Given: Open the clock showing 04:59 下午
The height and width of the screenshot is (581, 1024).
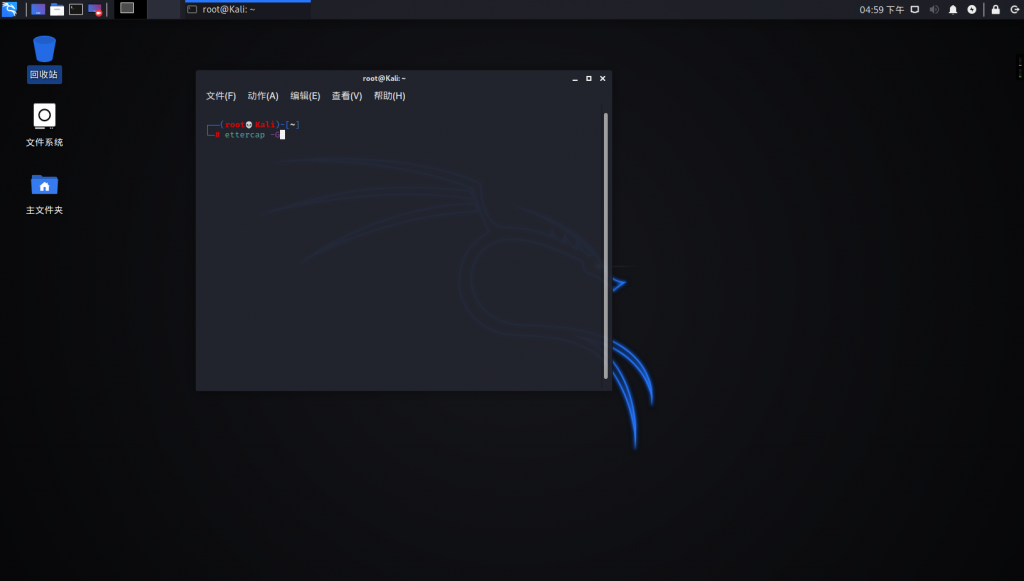Looking at the screenshot, I should tap(882, 10).
